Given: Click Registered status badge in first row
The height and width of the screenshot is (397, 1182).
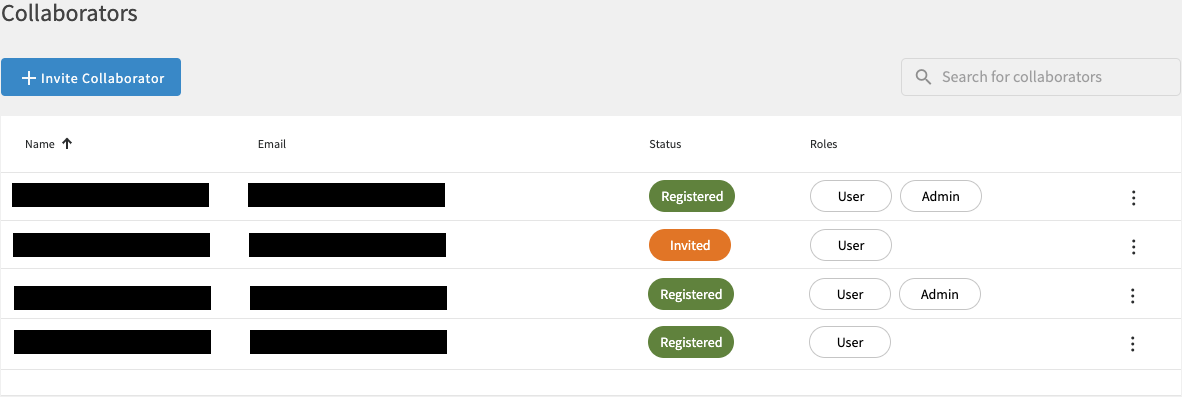Looking at the screenshot, I should [692, 196].
